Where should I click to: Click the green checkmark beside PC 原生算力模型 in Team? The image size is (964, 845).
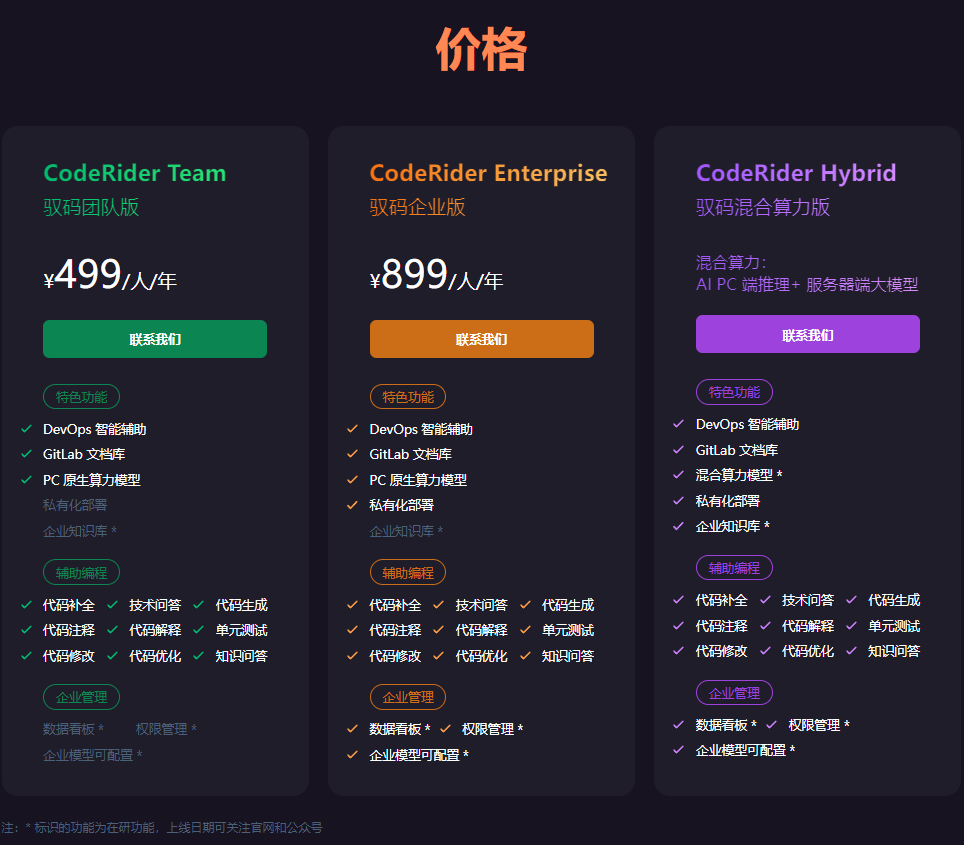click(x=26, y=480)
